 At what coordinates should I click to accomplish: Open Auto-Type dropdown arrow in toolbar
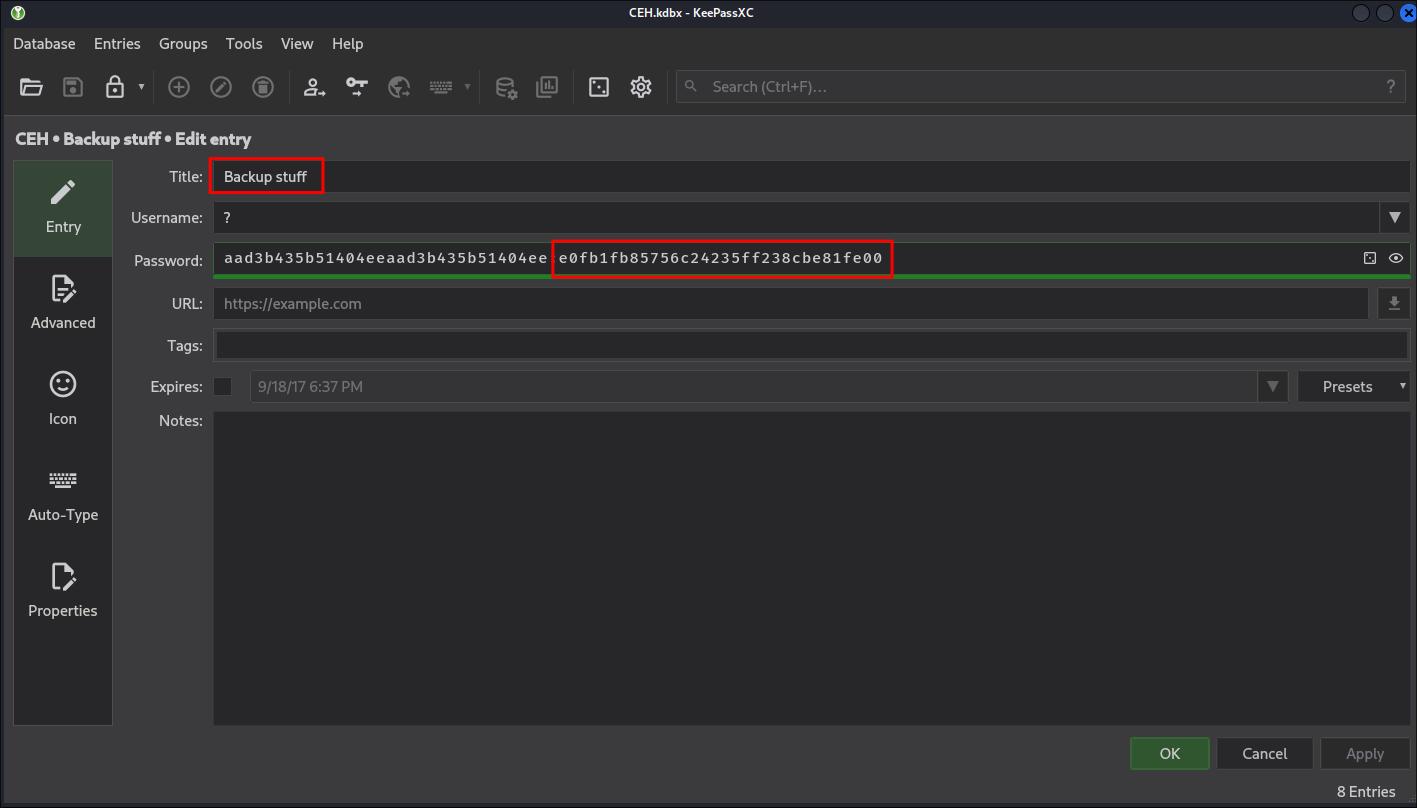(467, 87)
